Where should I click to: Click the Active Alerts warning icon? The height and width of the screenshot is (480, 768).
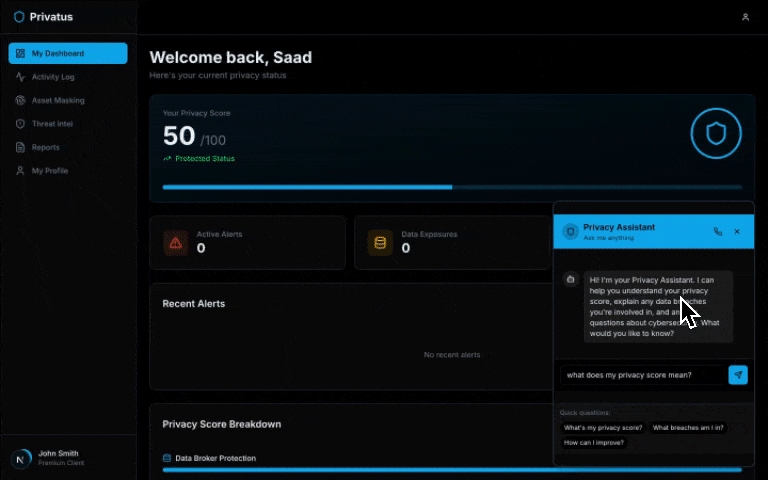coord(176,242)
